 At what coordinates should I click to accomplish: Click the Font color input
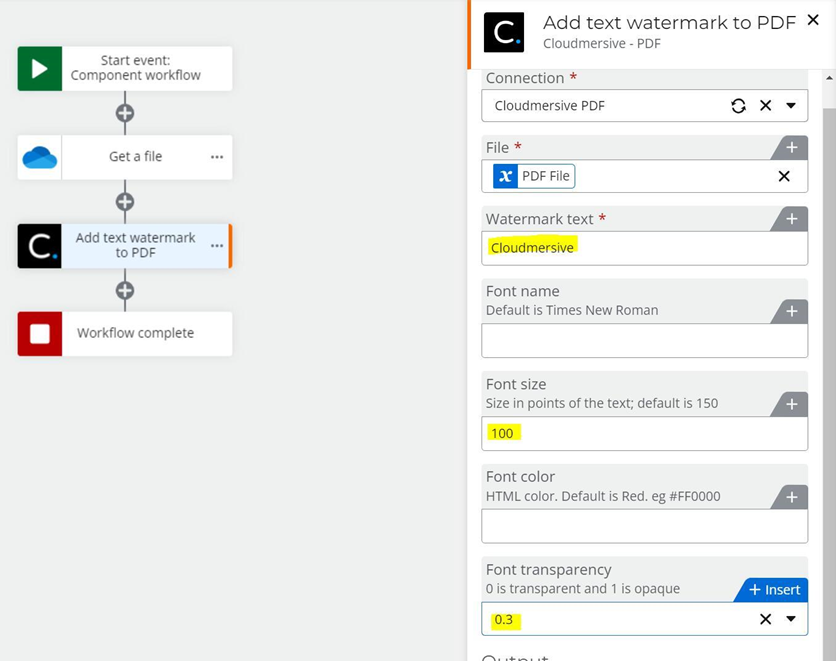[x=645, y=526]
